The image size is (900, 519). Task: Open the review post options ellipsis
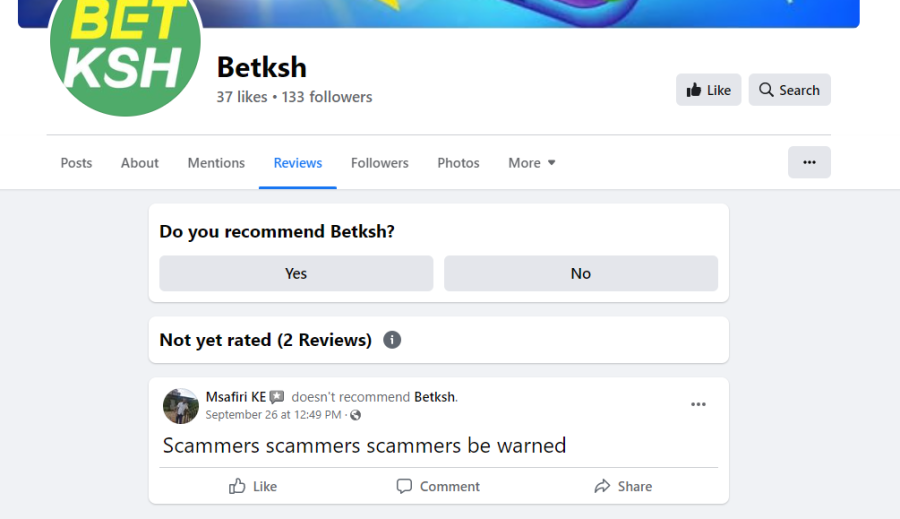coord(698,405)
